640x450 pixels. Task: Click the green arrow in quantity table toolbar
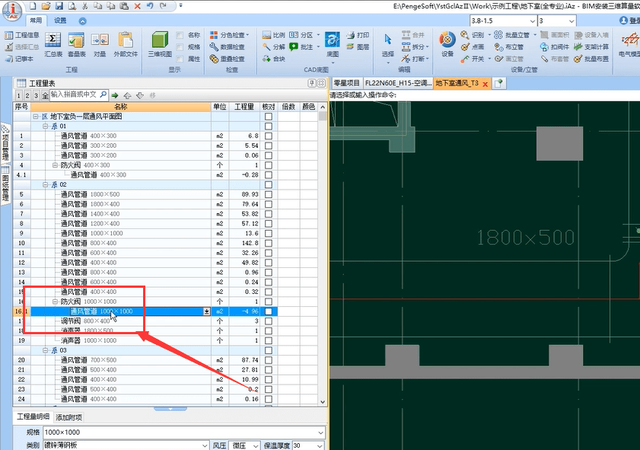[115, 95]
